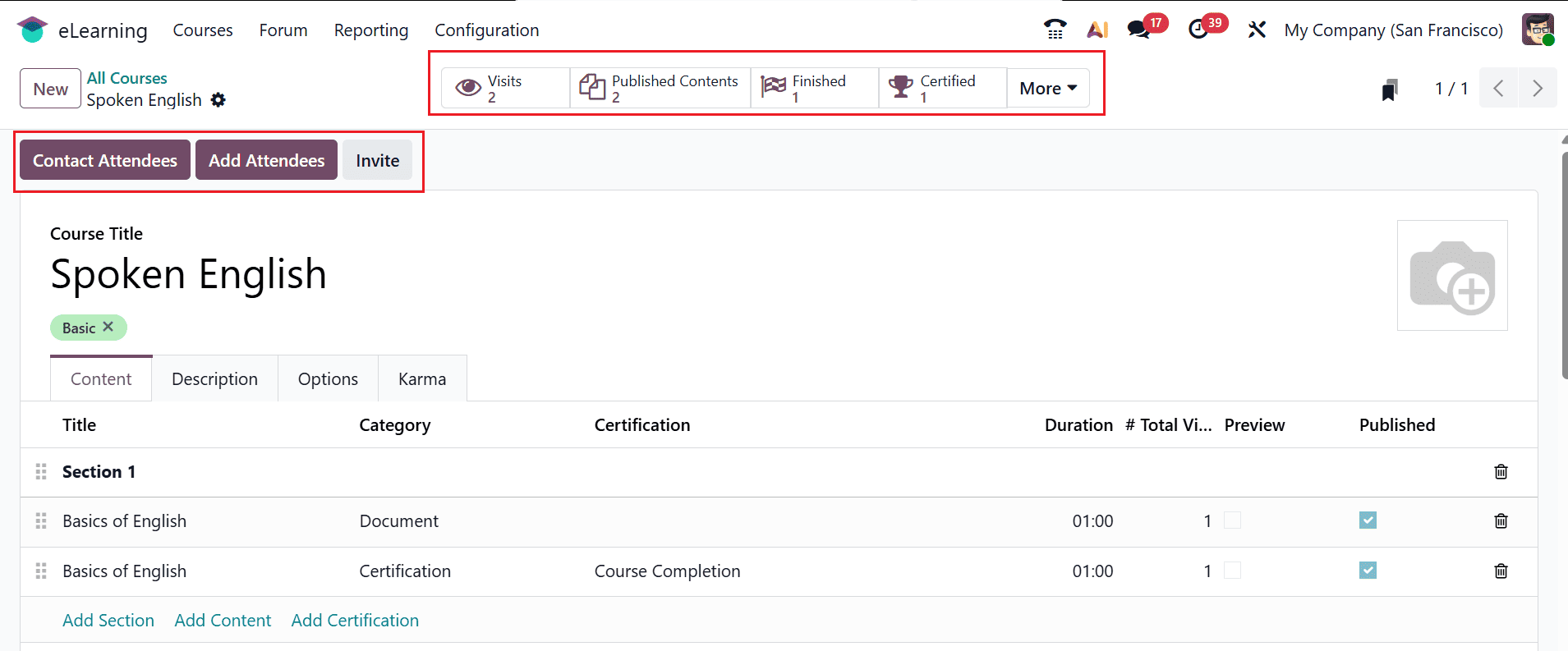Click the 1 / 1 pager counter
The height and width of the screenshot is (651, 1568).
(x=1451, y=89)
